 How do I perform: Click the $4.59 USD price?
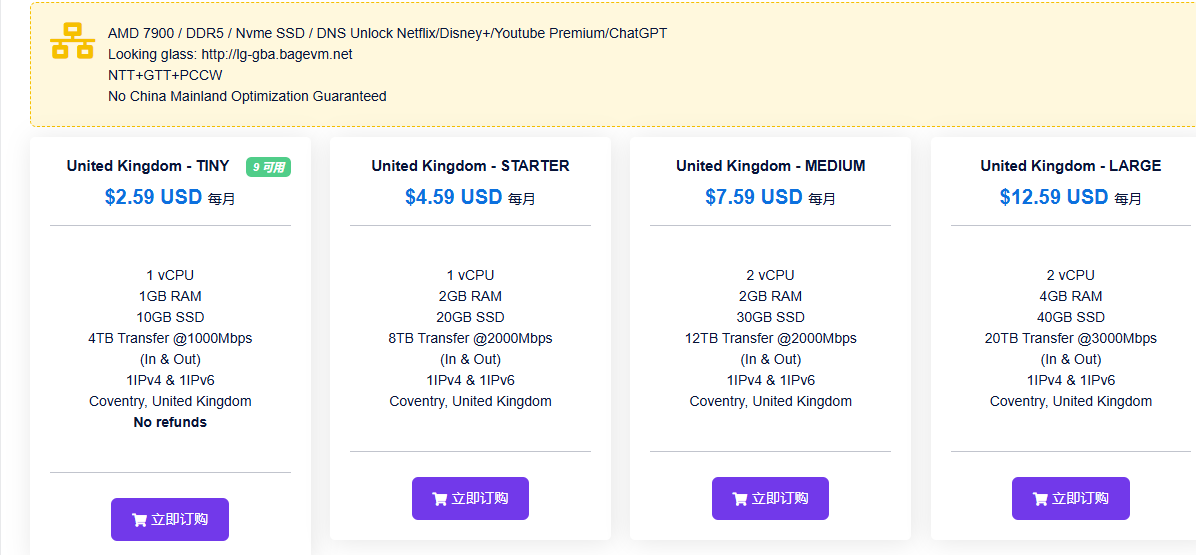[x=453, y=197]
